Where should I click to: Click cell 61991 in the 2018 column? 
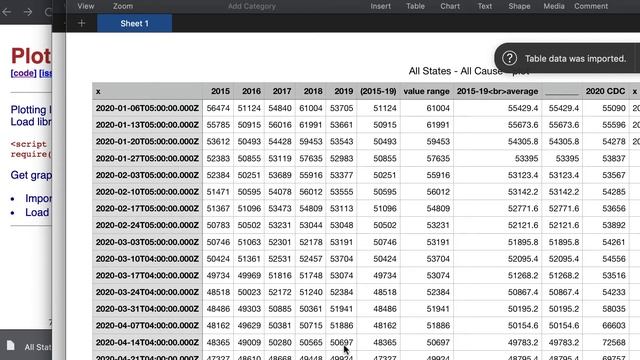[311, 125]
